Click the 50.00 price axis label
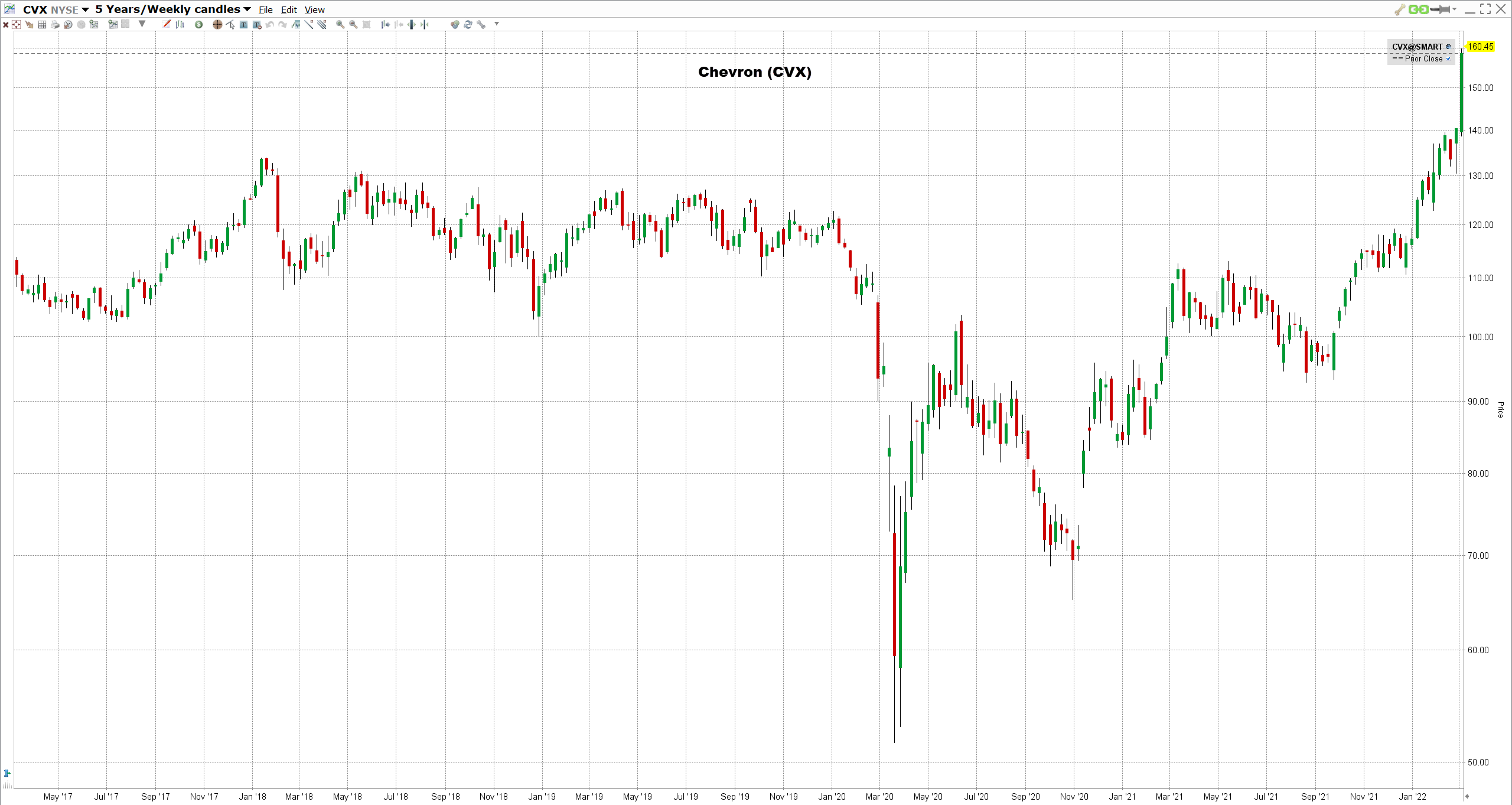Image resolution: width=1512 pixels, height=805 pixels. (1478, 762)
